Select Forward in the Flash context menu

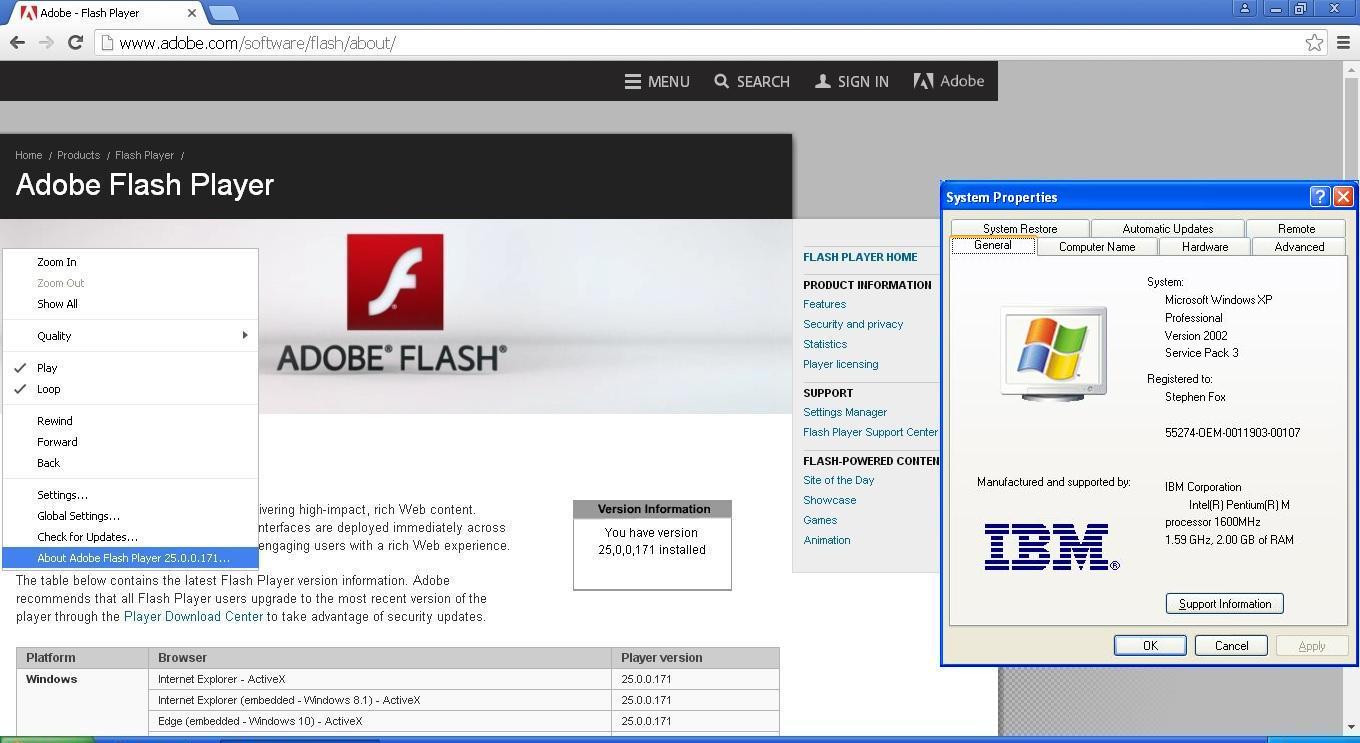[130, 442]
